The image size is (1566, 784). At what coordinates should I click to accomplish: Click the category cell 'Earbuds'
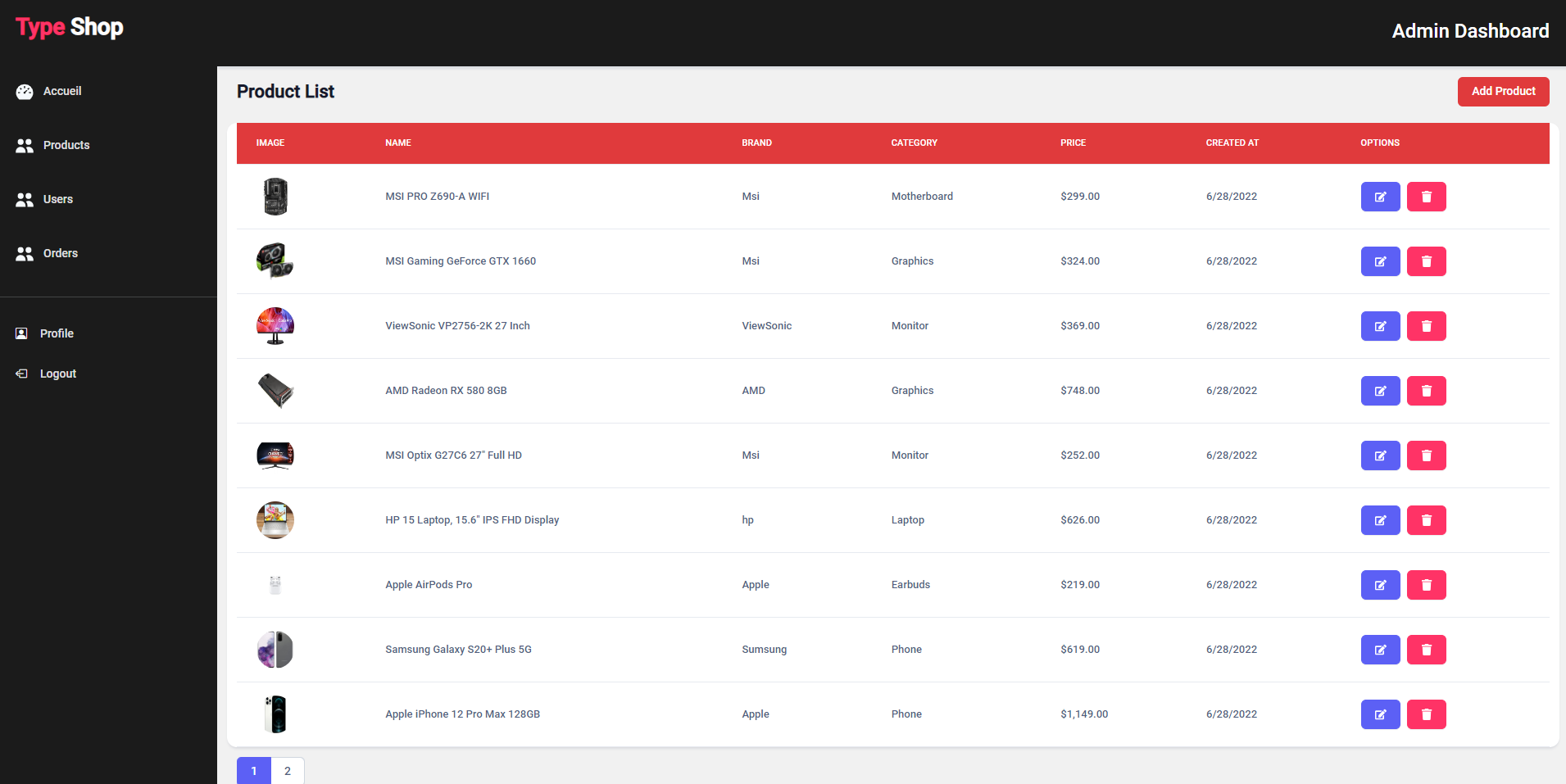(x=910, y=585)
